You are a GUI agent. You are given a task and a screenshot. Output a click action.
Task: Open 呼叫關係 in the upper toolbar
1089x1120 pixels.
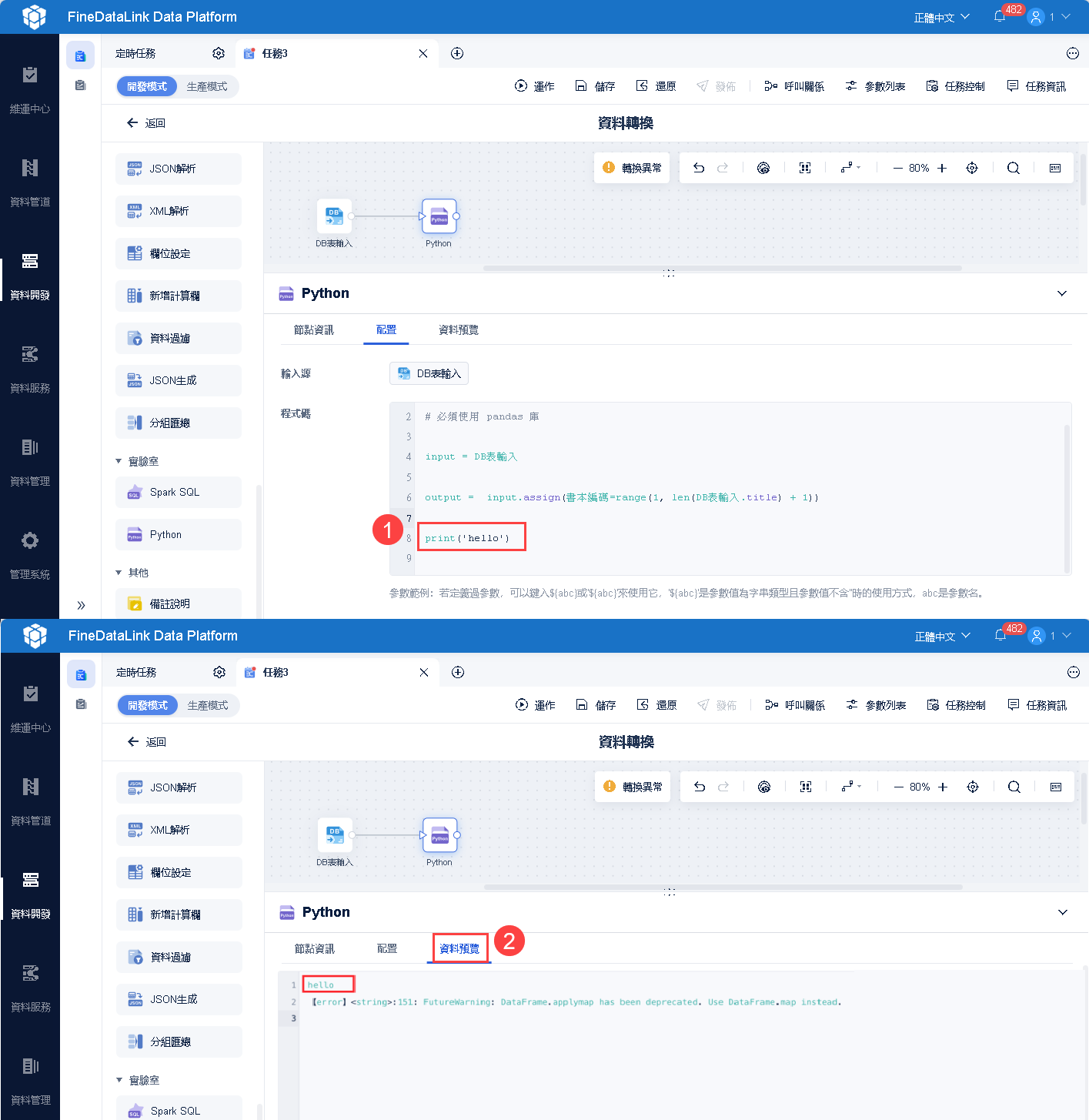pos(794,86)
